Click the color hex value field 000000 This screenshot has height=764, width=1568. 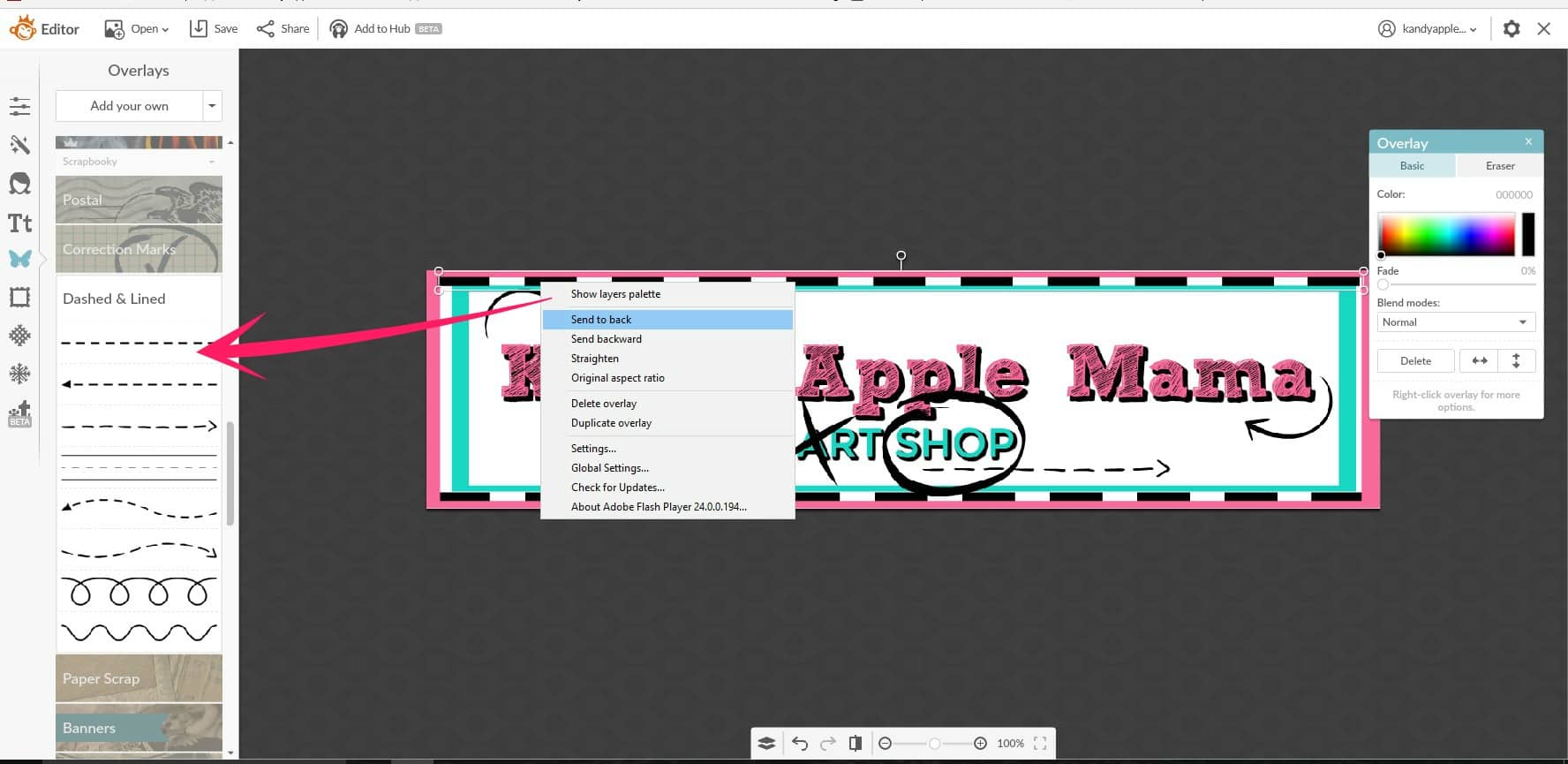tap(1514, 194)
